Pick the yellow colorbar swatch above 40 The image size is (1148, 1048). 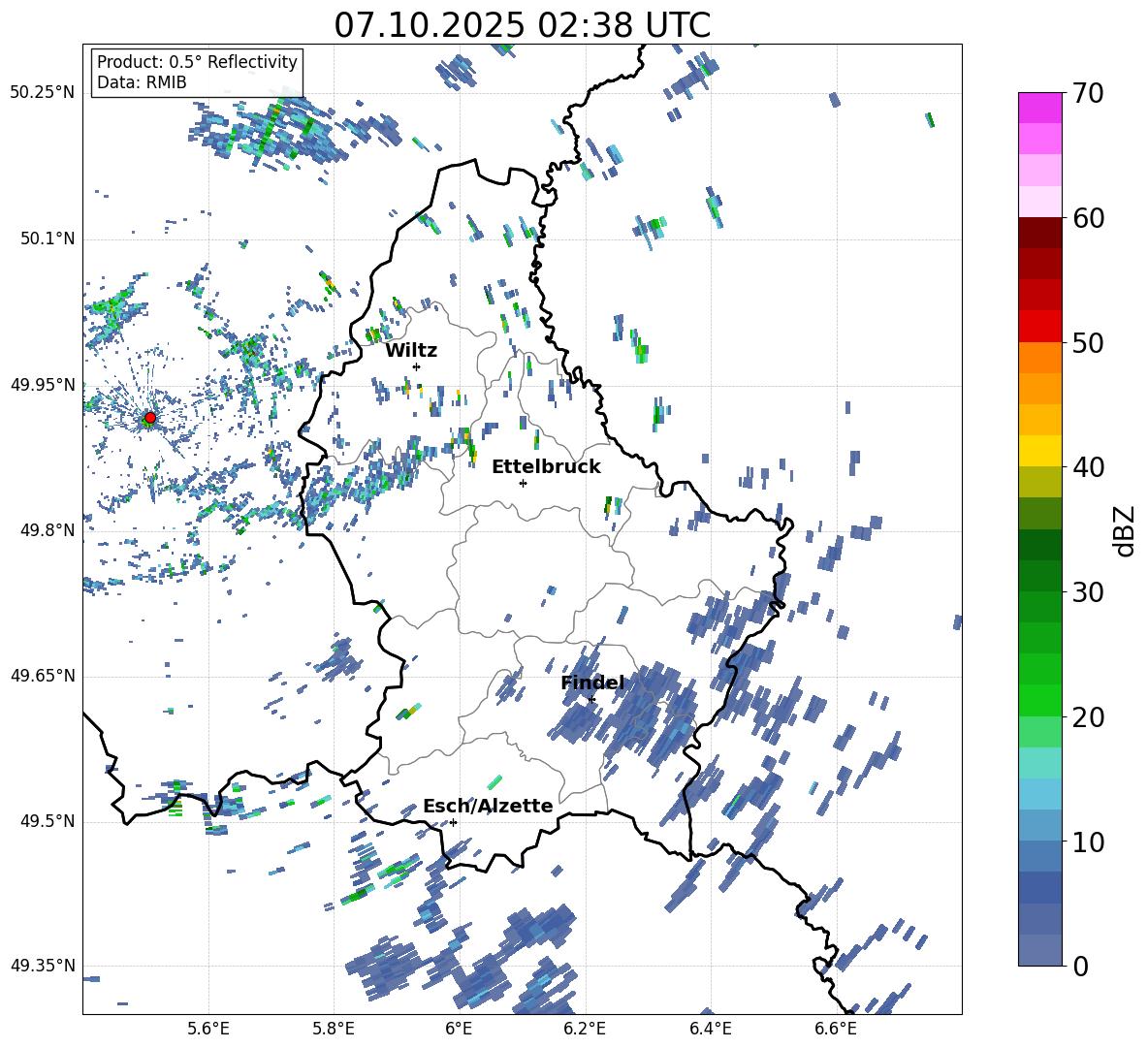coord(1040,450)
